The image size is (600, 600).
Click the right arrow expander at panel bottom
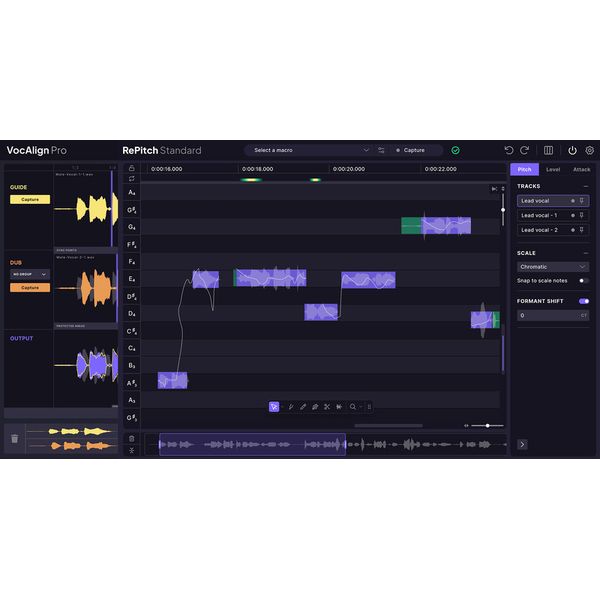(522, 444)
